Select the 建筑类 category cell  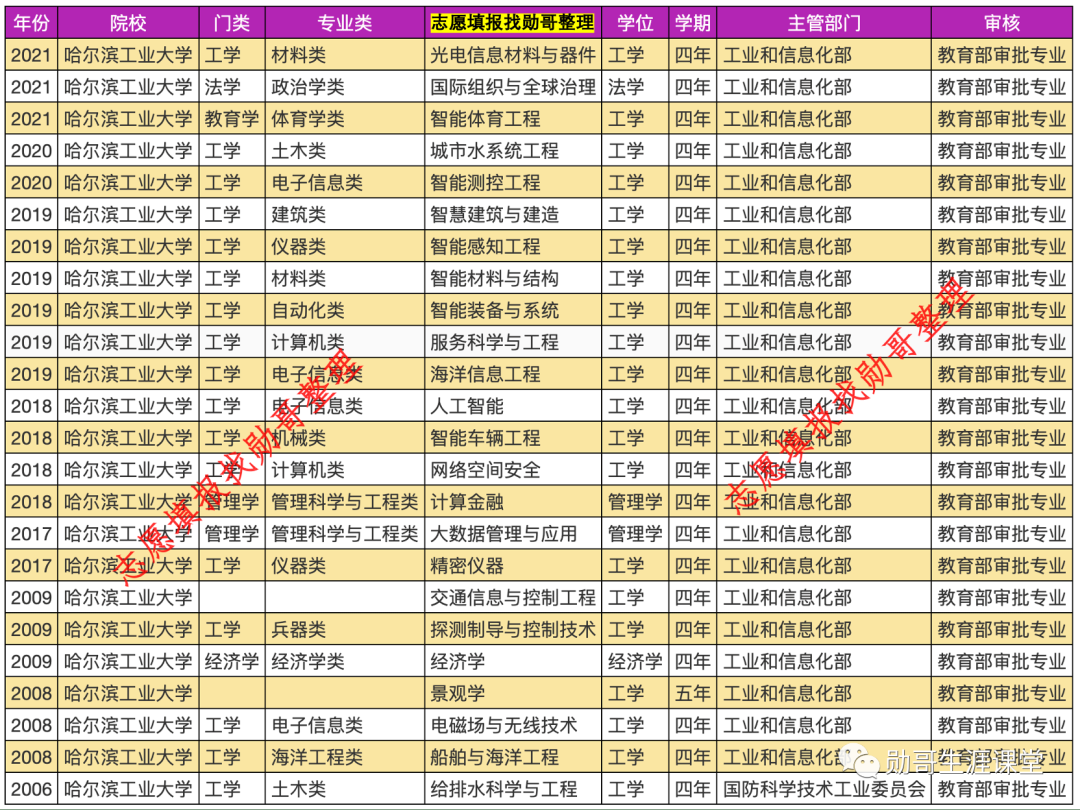pyautogui.click(x=344, y=214)
